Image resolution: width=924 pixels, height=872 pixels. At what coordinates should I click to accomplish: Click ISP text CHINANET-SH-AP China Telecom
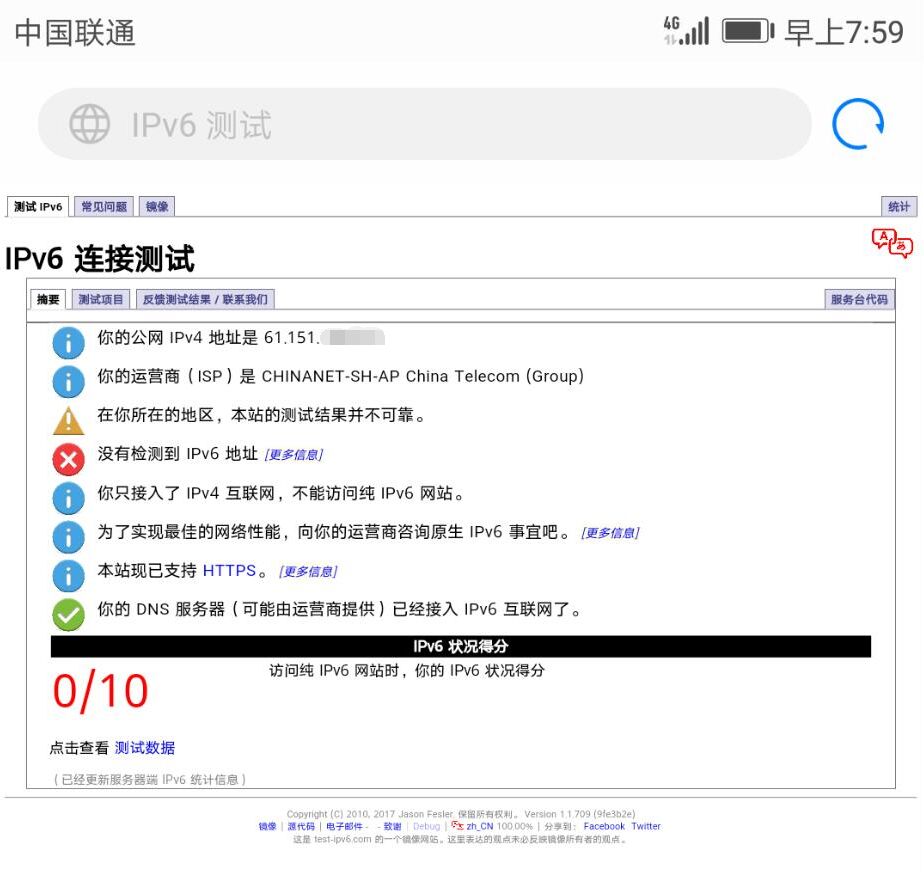pyautogui.click(x=423, y=376)
